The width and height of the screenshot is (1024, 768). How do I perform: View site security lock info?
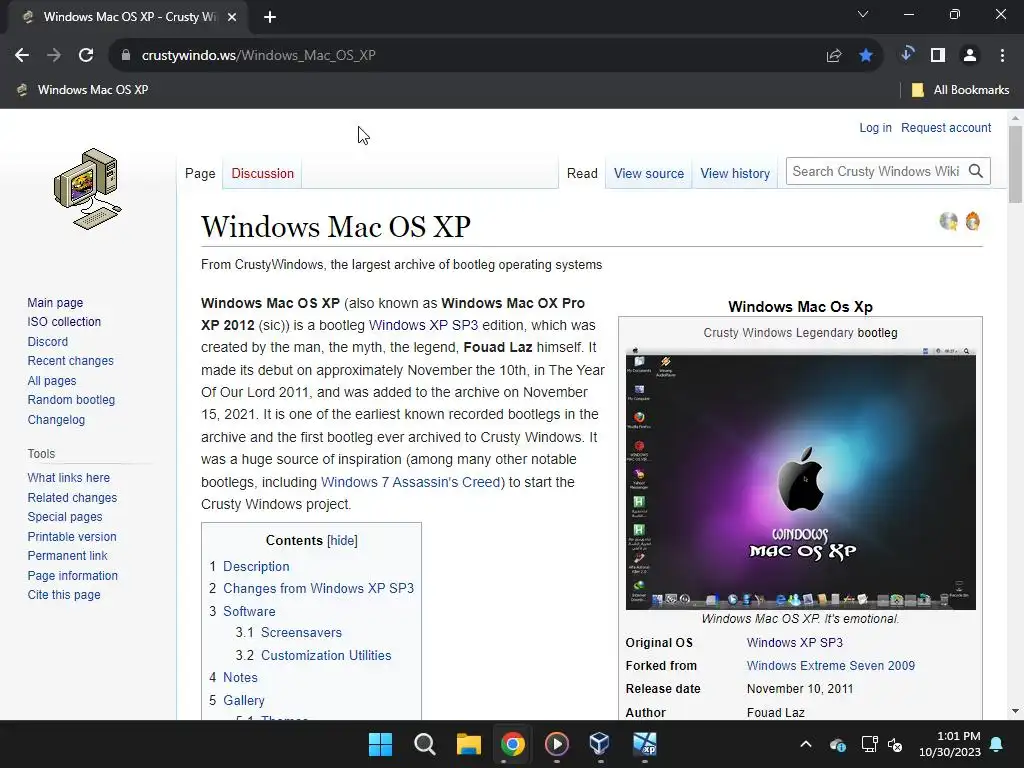[126, 56]
